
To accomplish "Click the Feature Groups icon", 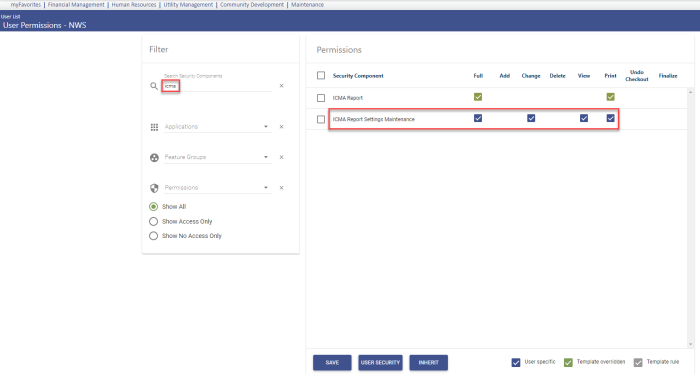I will tap(154, 158).
